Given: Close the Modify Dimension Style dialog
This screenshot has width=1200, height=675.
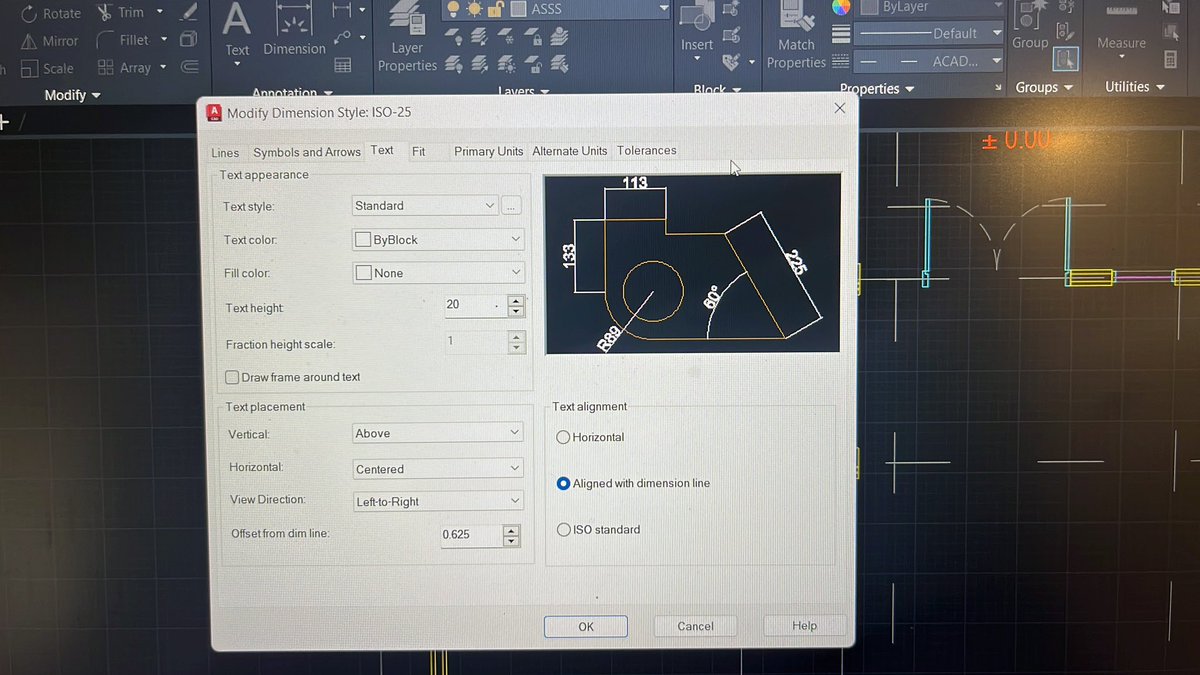Looking at the screenshot, I should (840, 108).
